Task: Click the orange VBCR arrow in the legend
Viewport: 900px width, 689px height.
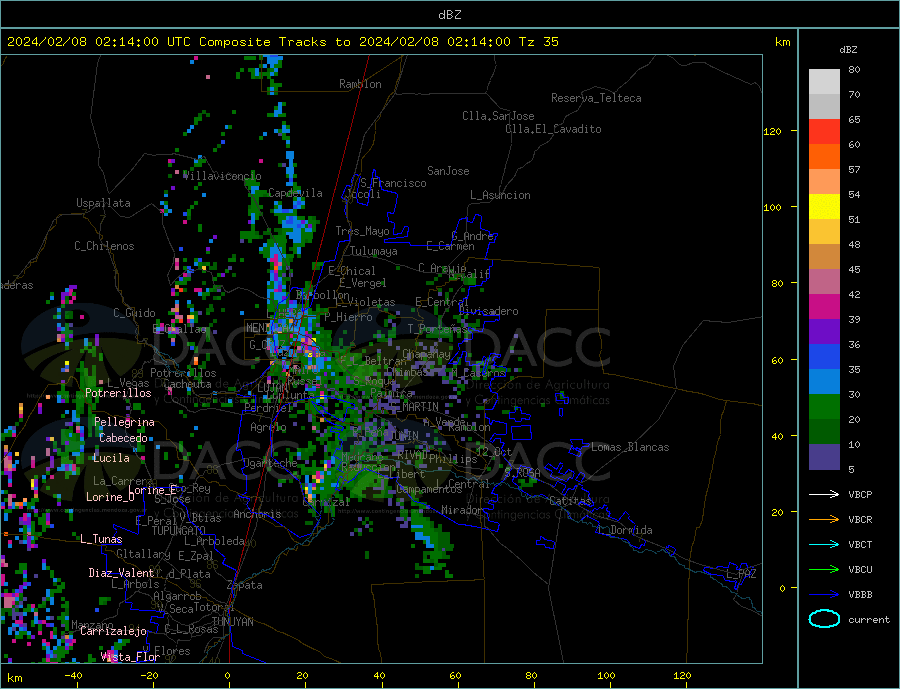Action: coord(824,520)
